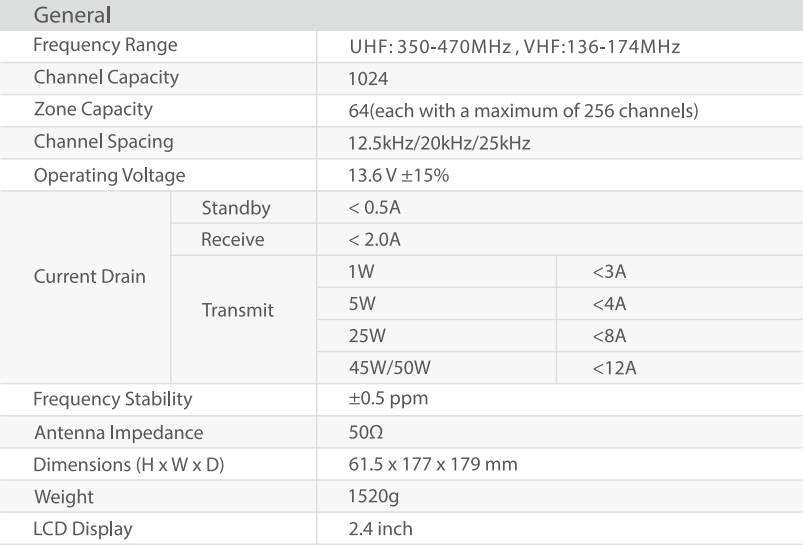Select the Channel Spacing value cell
Screen dimensions: 803x545
pyautogui.click(x=438, y=143)
